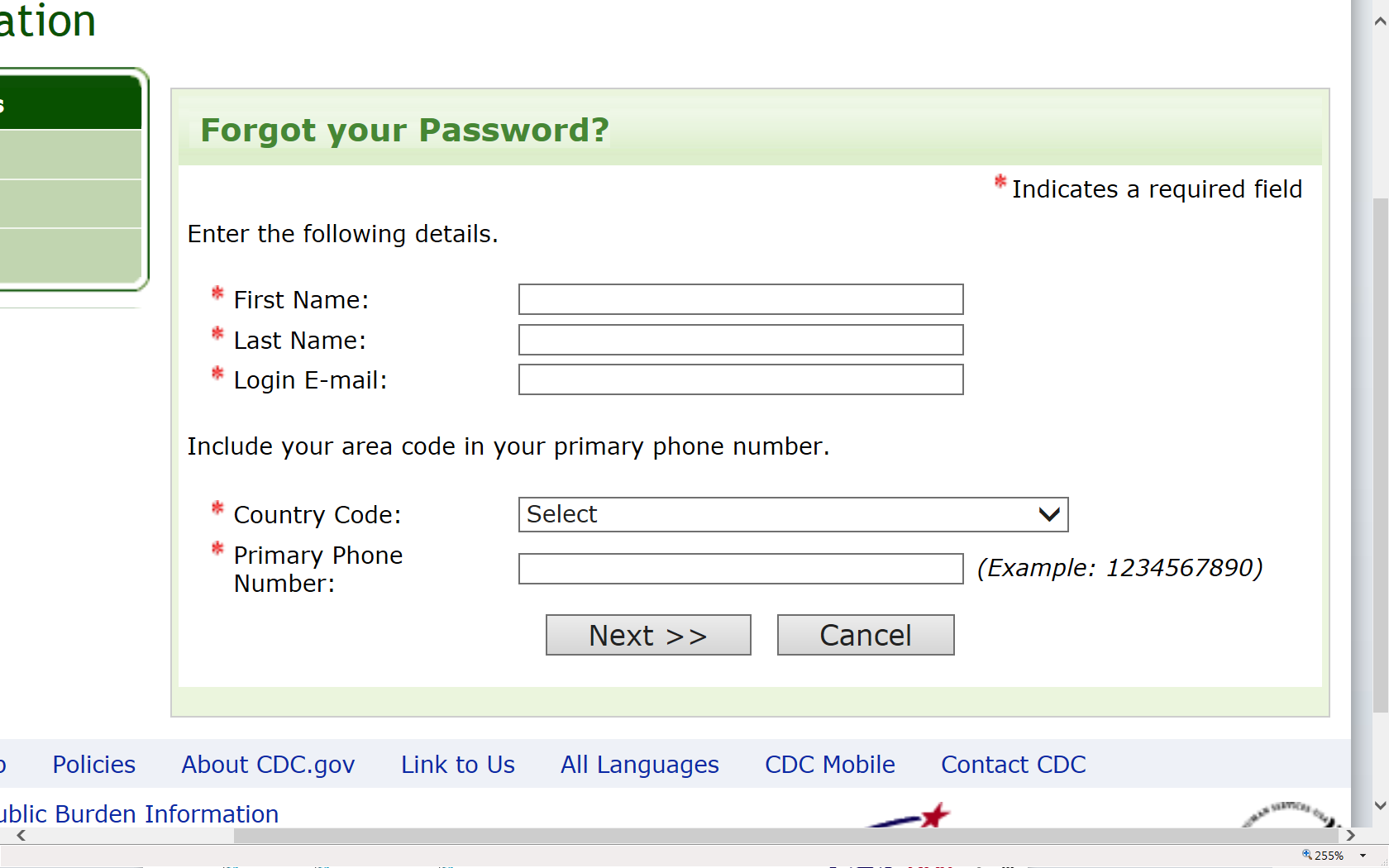1389x868 pixels.
Task: Click the vertical scrollbar down arrow
Action: (x=1380, y=805)
